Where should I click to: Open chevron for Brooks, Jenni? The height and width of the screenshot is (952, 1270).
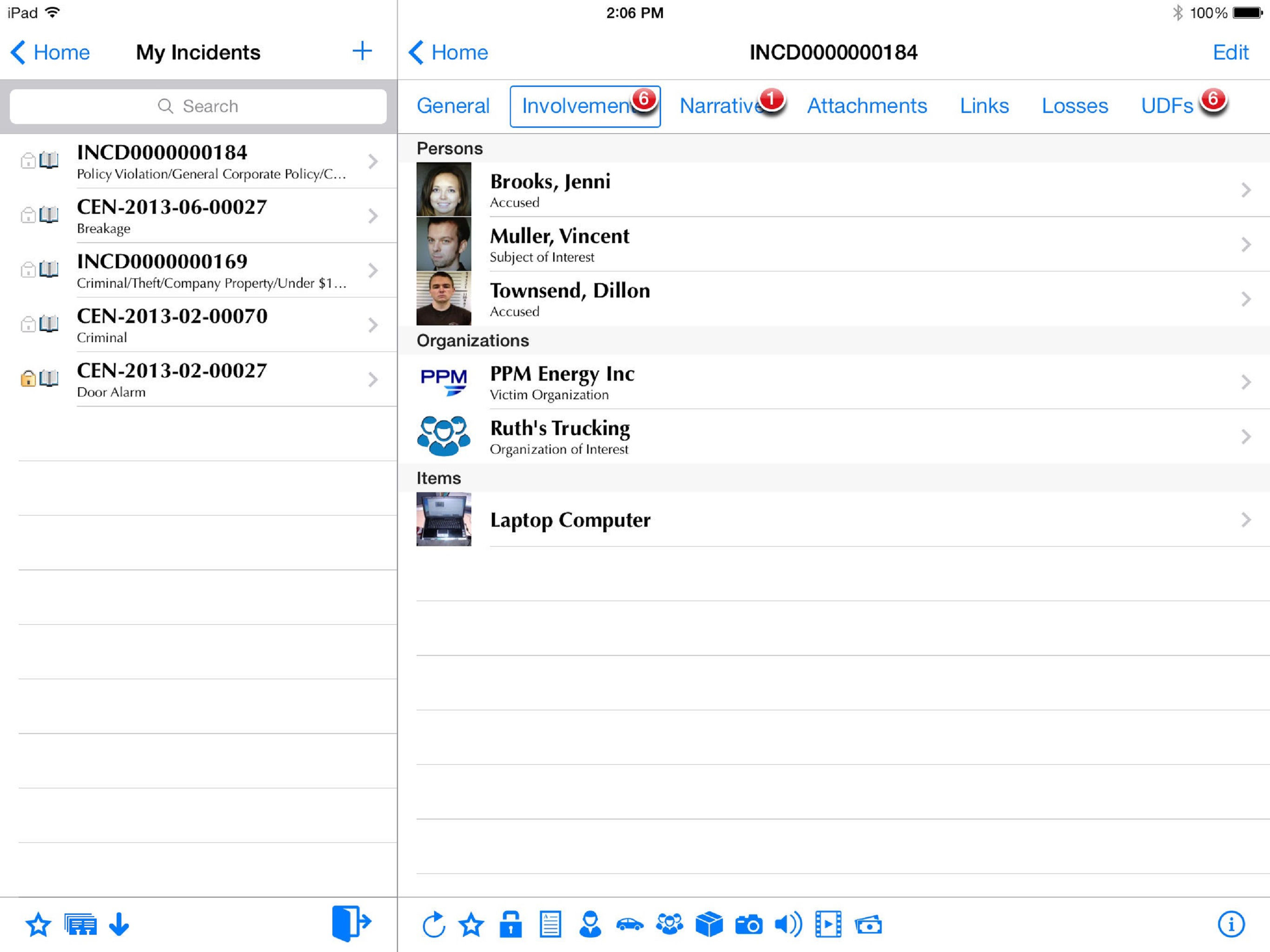tap(1246, 190)
